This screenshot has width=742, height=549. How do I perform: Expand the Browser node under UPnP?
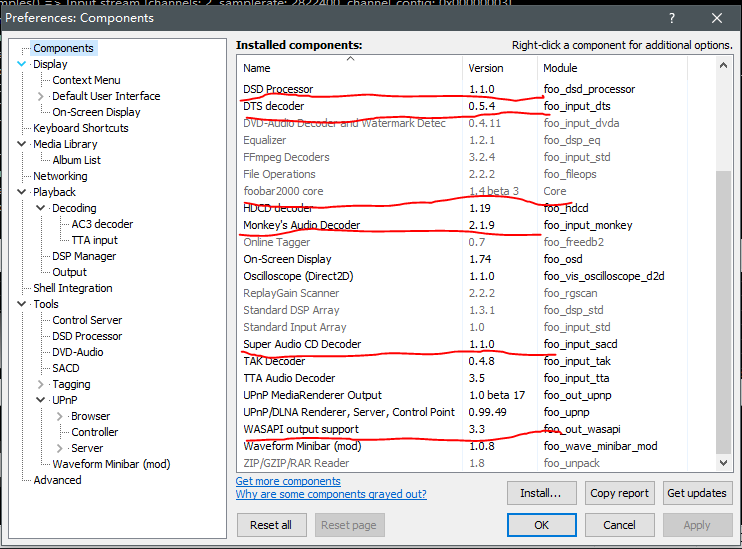(x=60, y=416)
